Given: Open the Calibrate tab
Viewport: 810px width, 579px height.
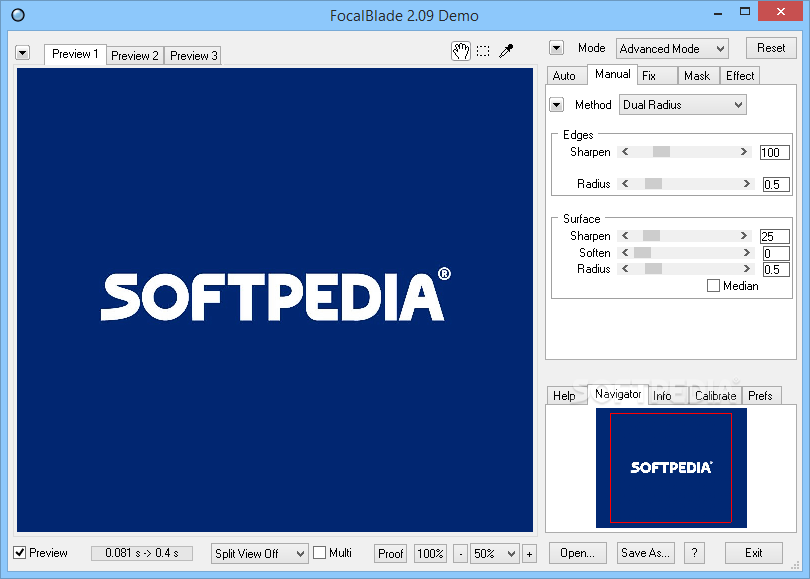Looking at the screenshot, I should [715, 396].
